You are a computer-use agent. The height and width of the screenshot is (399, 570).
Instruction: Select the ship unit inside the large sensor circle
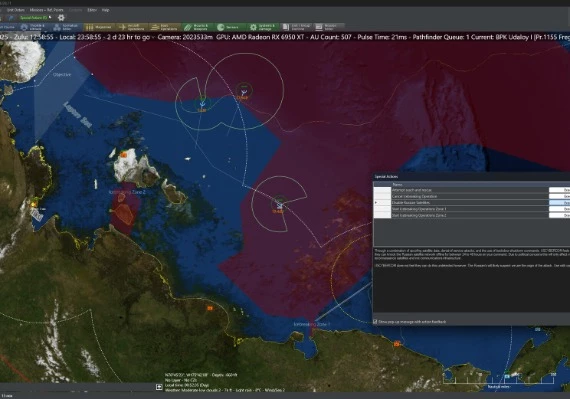pyautogui.click(x=244, y=92)
